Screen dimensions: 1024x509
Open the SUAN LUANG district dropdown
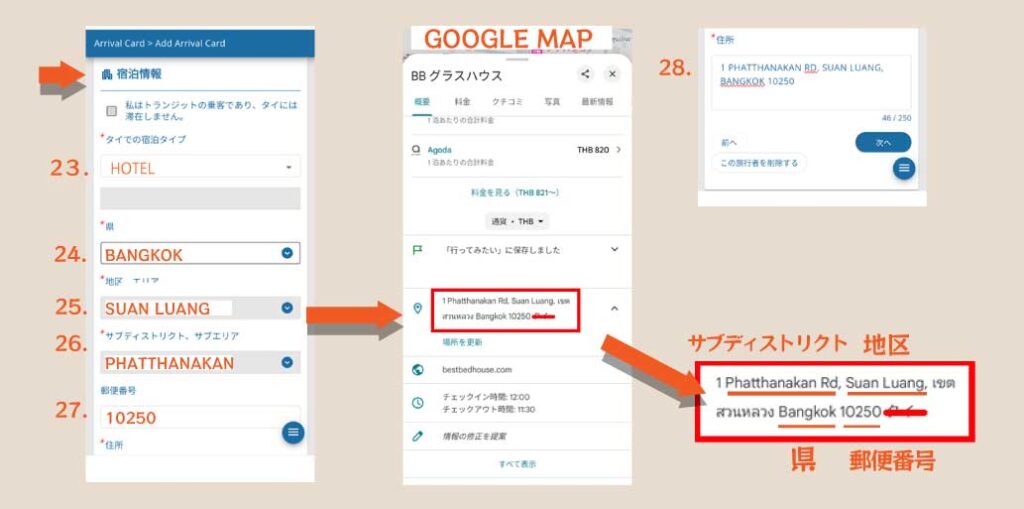[x=200, y=308]
